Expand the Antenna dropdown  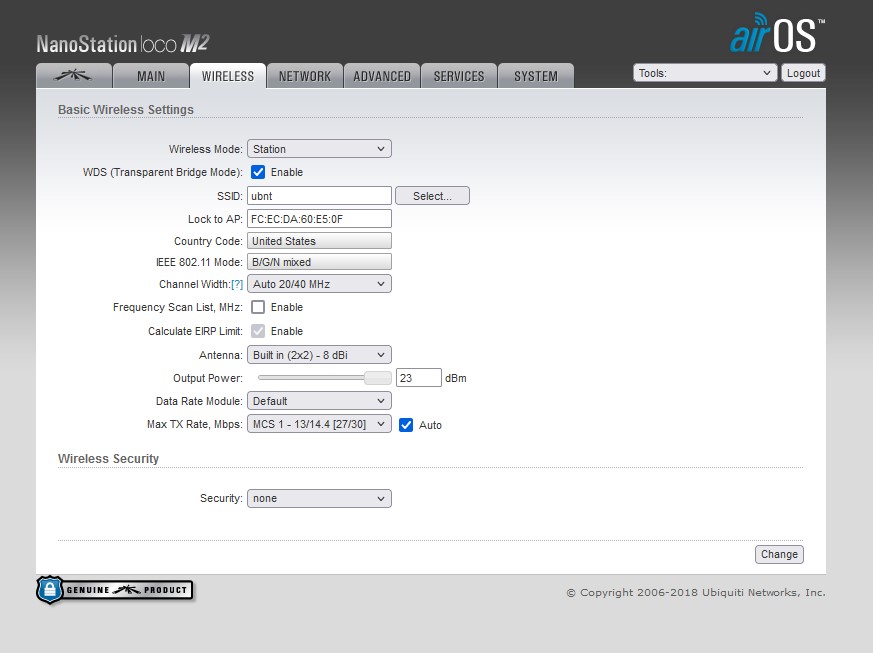coord(320,355)
